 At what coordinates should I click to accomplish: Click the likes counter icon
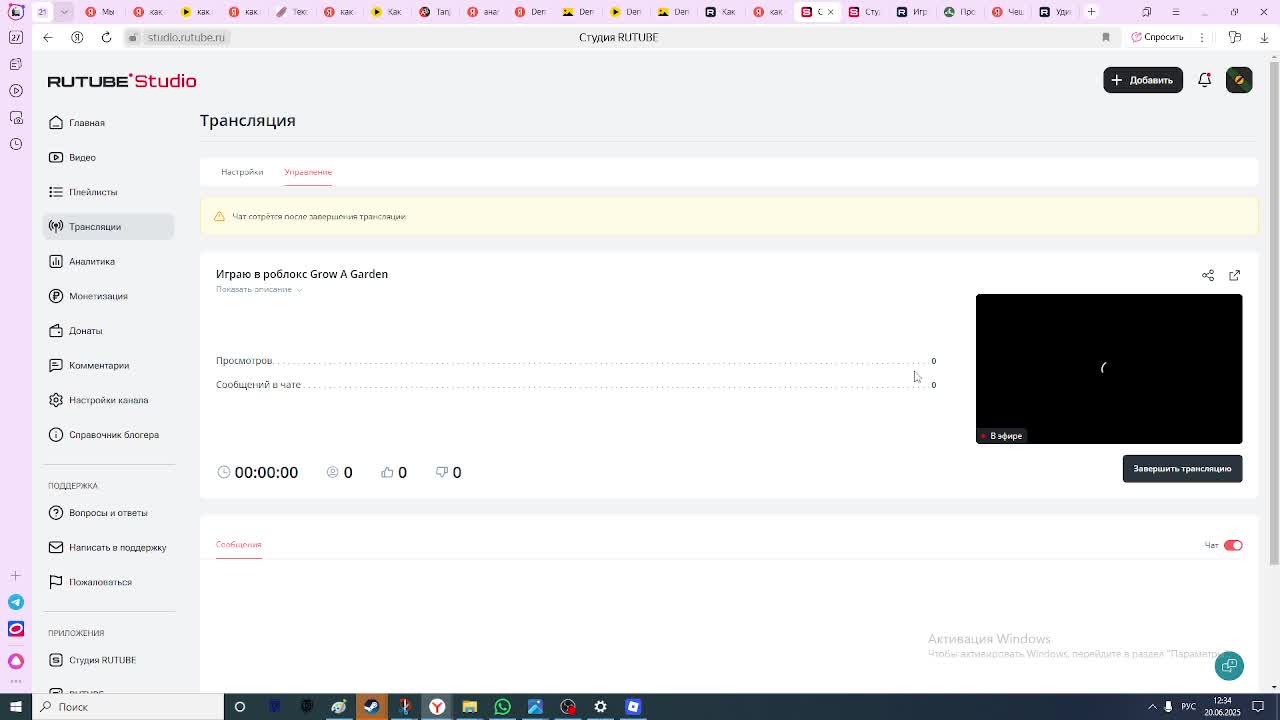coord(387,472)
